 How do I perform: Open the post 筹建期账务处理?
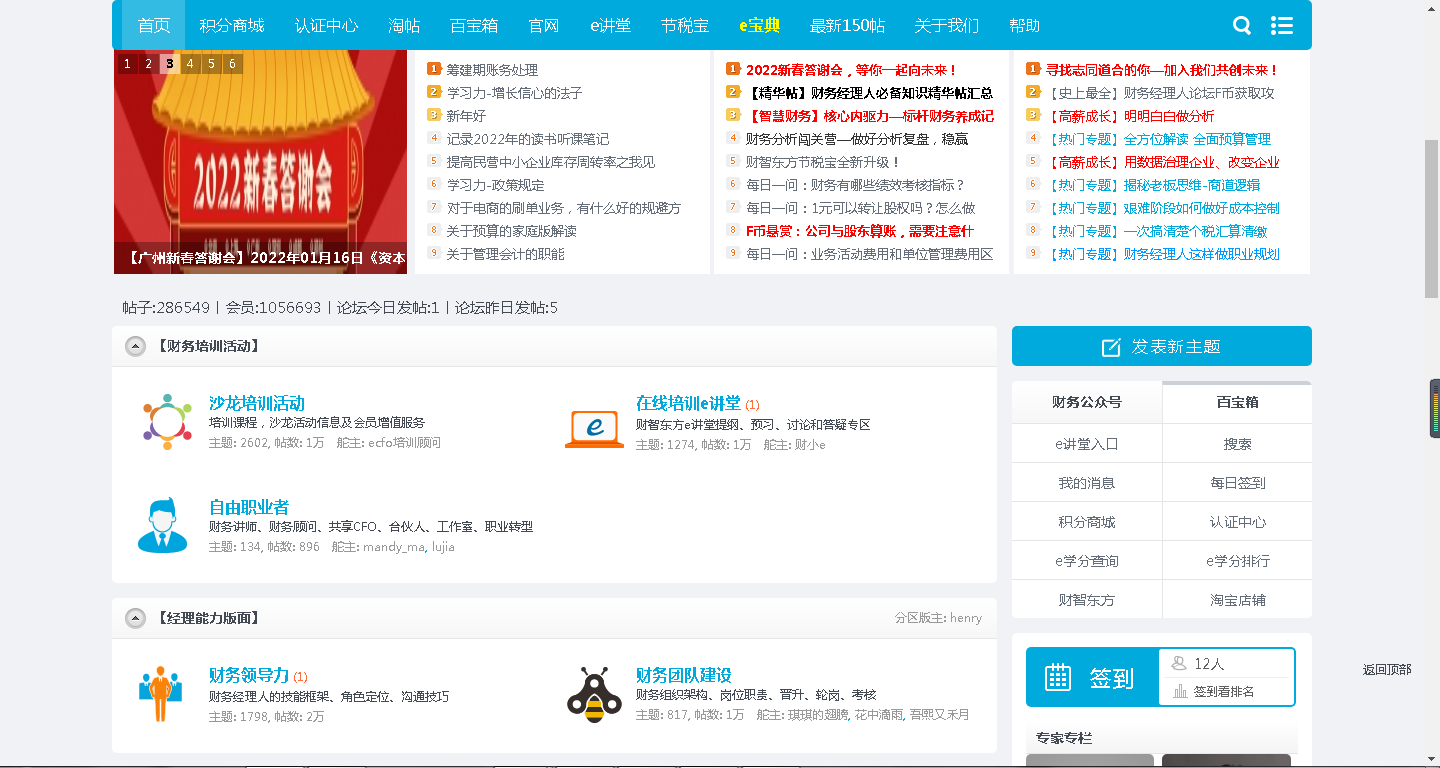point(492,70)
